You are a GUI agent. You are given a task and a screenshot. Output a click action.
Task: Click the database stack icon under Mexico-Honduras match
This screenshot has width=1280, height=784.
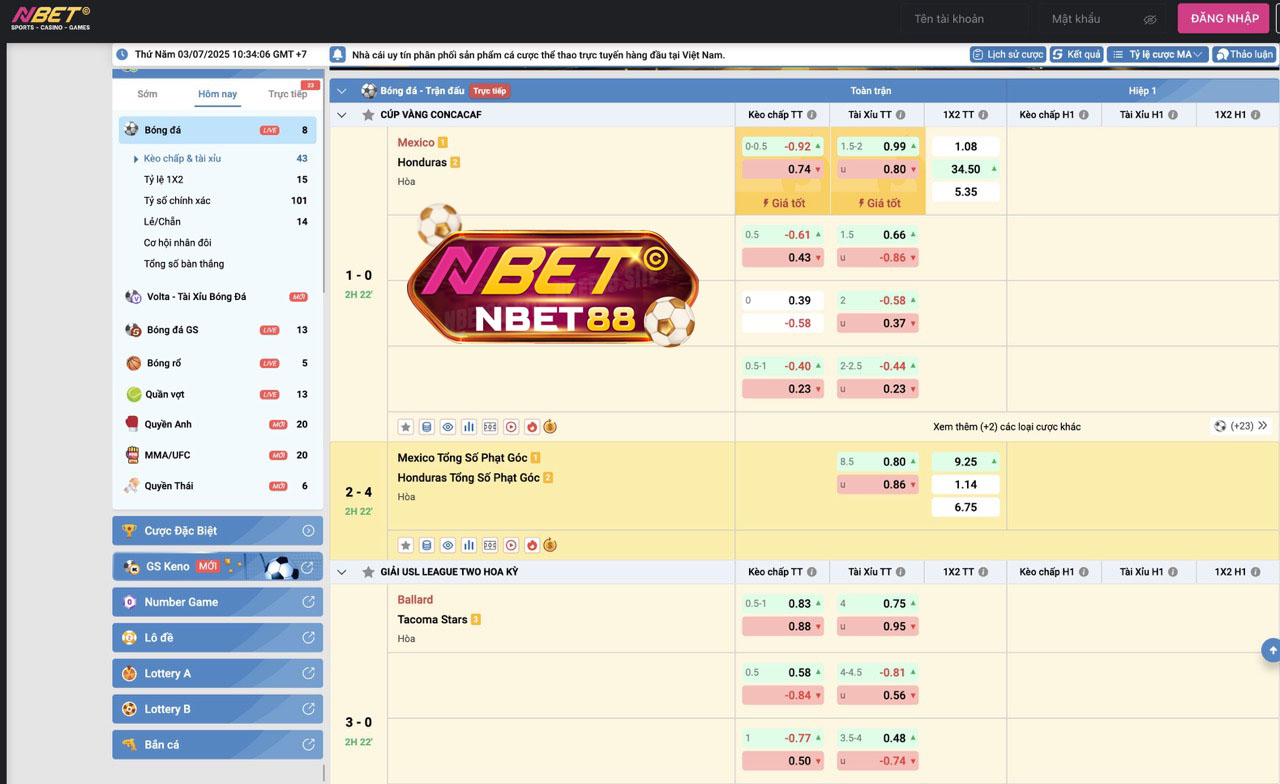pyautogui.click(x=427, y=427)
